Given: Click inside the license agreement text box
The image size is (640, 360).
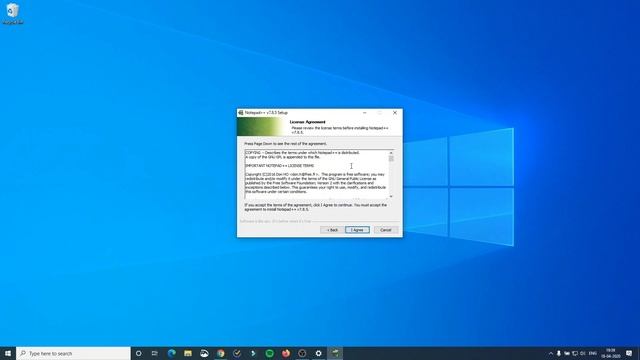Looking at the screenshot, I should [316, 174].
